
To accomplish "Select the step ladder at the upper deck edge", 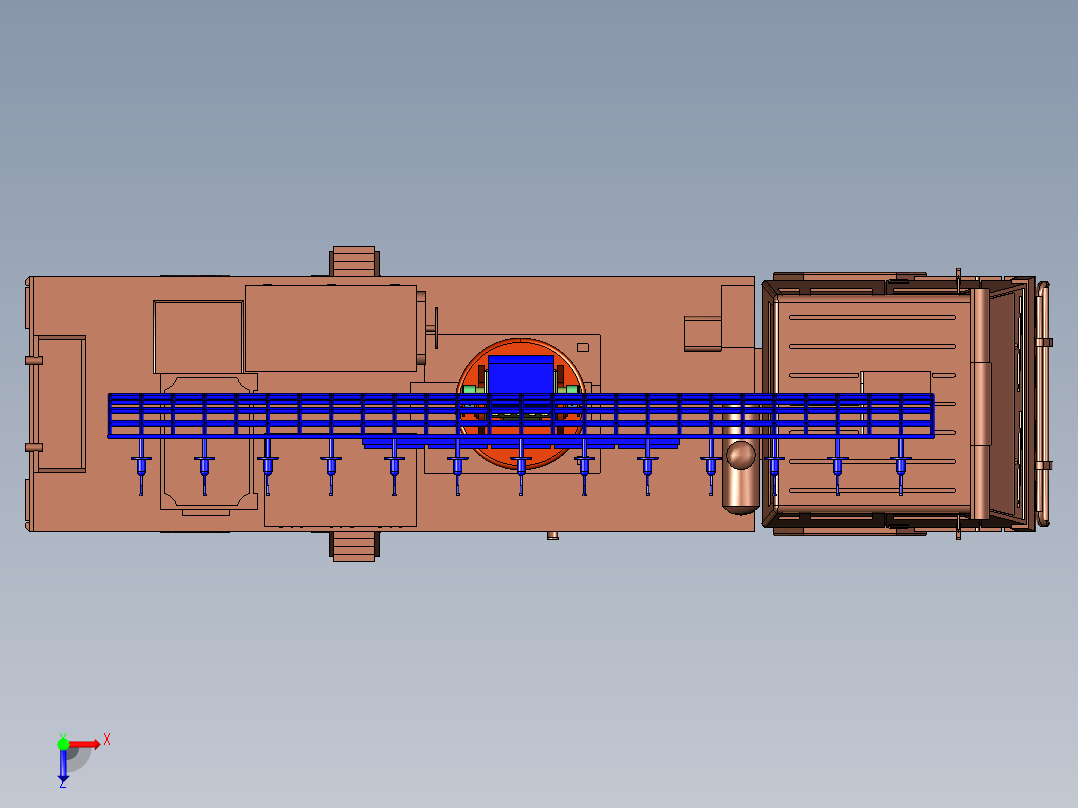I will [x=354, y=261].
